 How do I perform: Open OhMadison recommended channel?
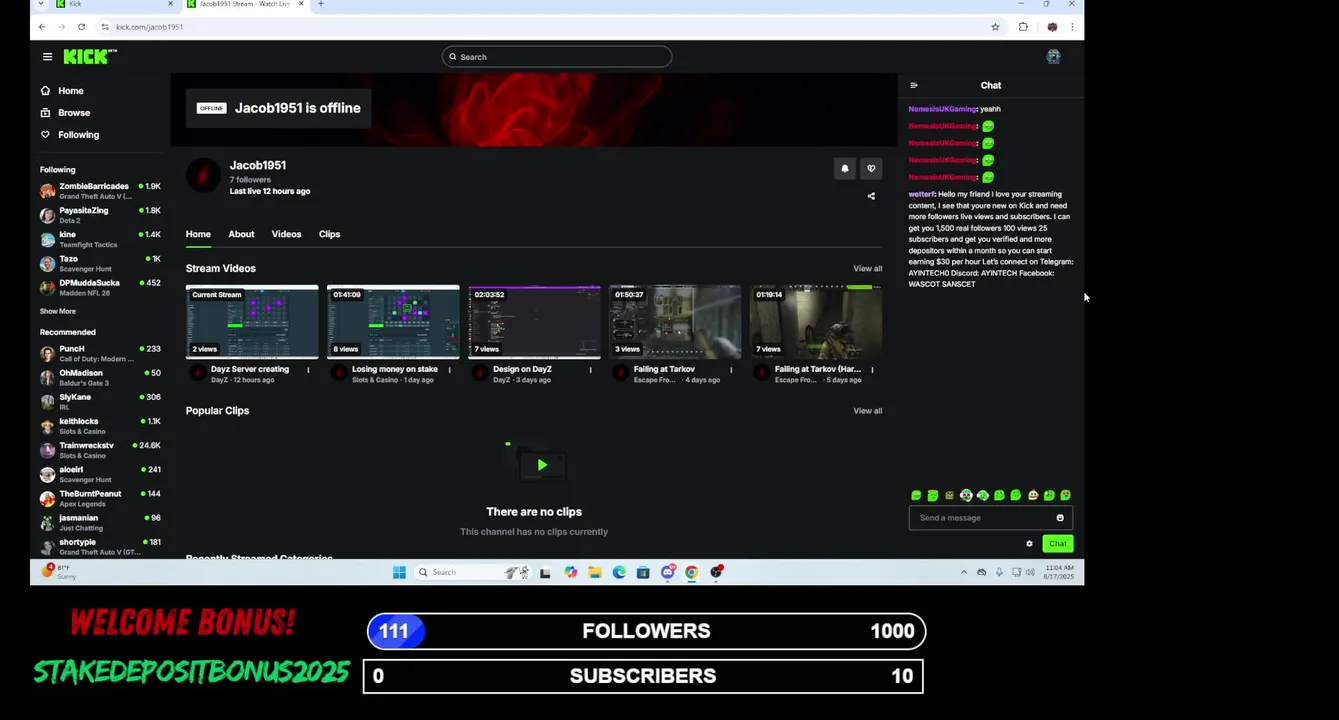[100, 378]
